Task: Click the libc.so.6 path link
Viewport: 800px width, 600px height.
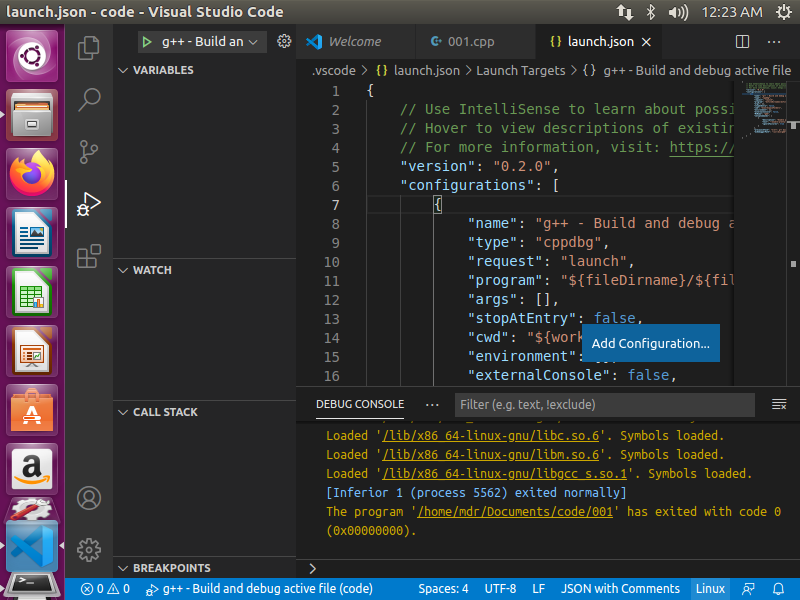Action: (490, 436)
